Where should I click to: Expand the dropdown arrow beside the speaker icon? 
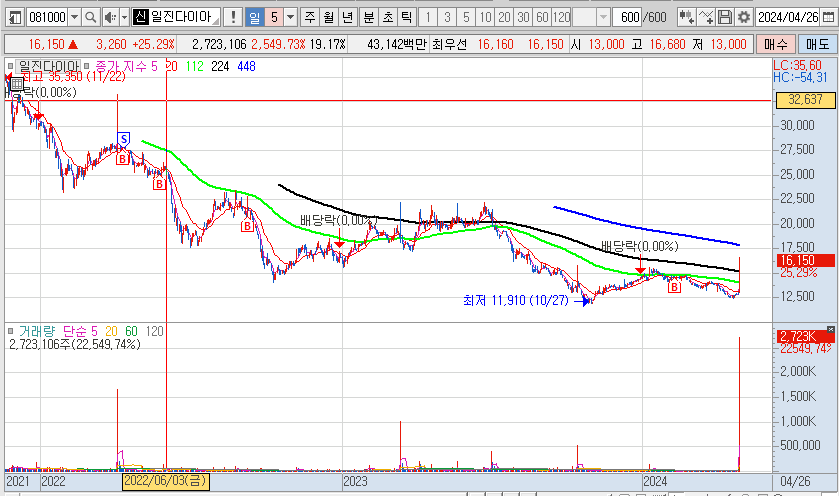click(124, 18)
